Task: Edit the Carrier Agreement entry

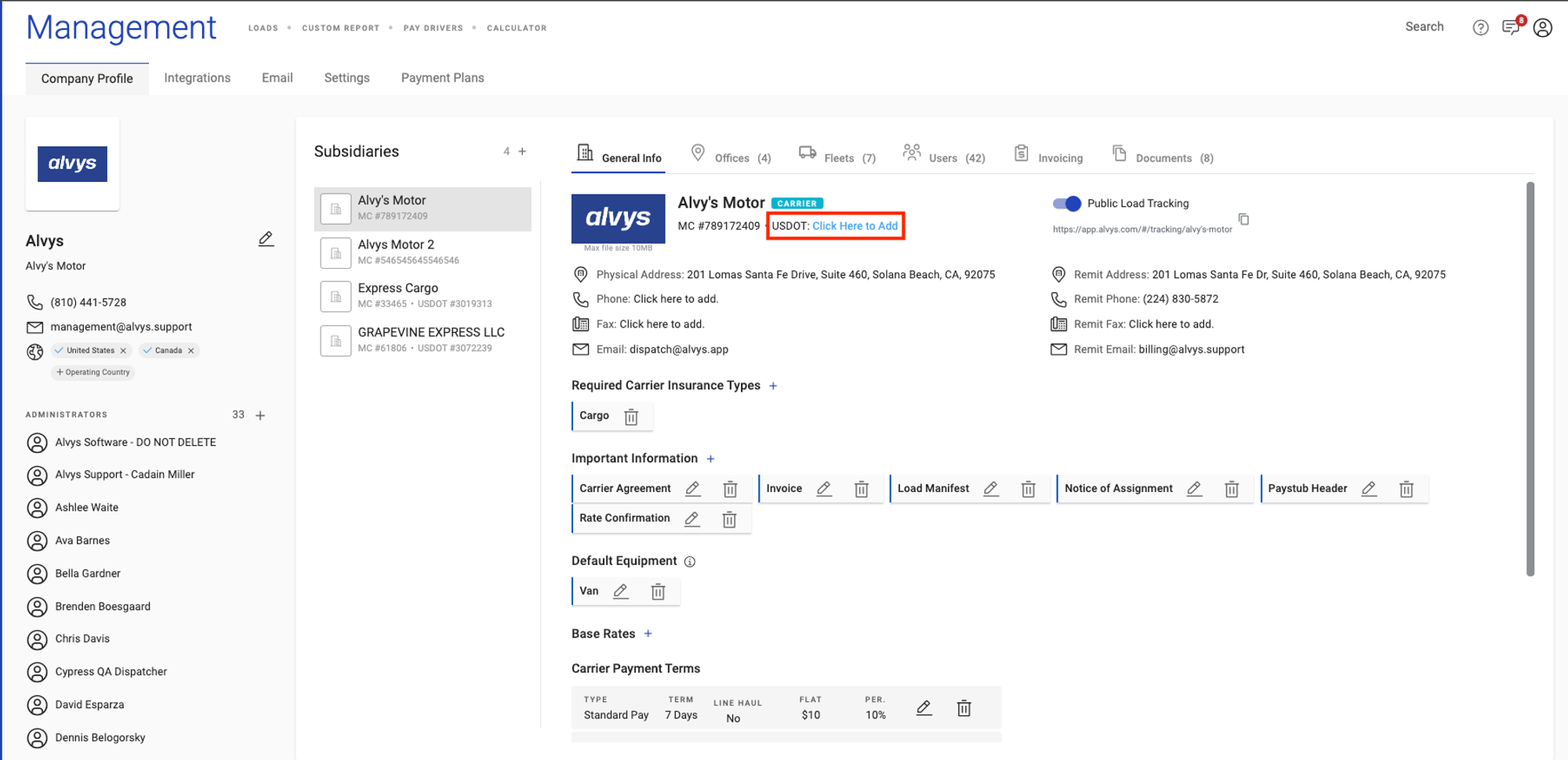Action: 692,489
